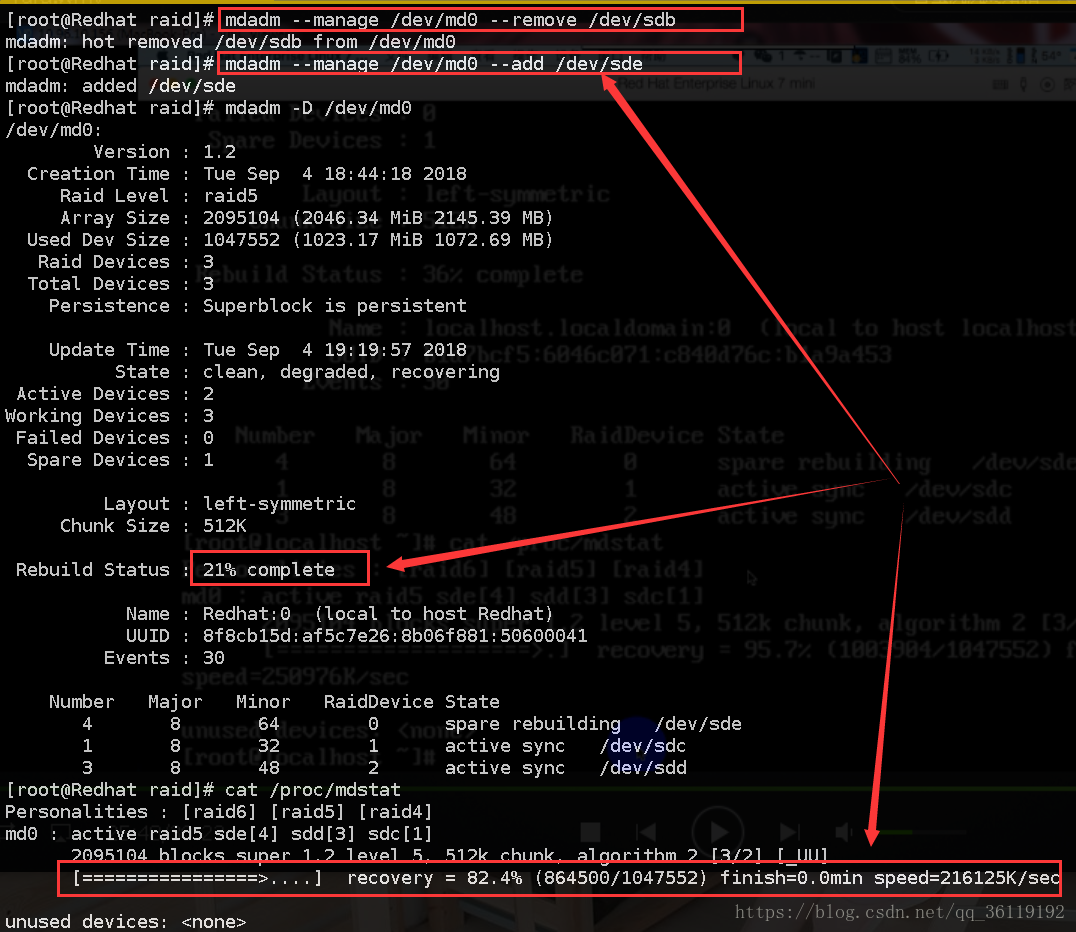Click the Layout value 'left-symmetric'
This screenshot has width=1076, height=932.
click(280, 503)
